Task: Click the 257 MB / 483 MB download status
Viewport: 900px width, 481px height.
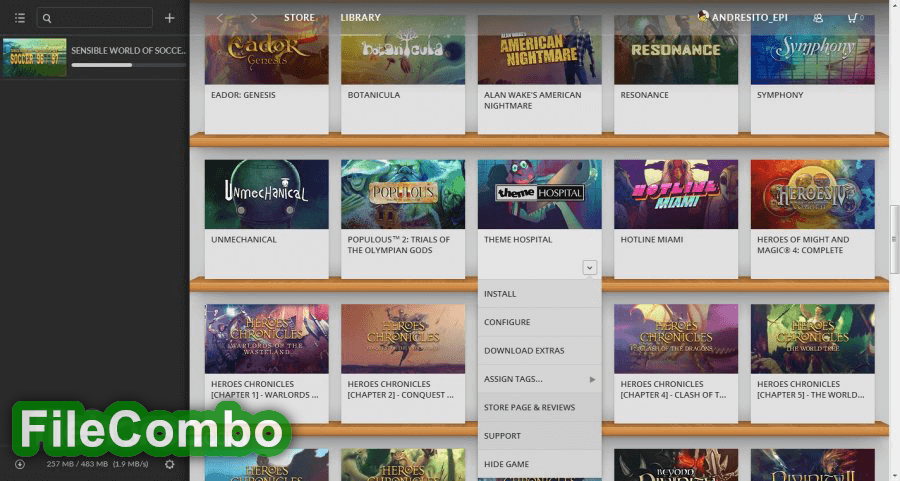Action: click(x=97, y=464)
